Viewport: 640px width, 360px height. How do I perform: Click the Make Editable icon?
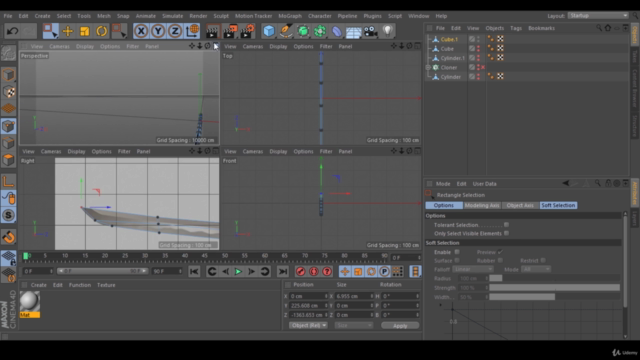coord(9,53)
